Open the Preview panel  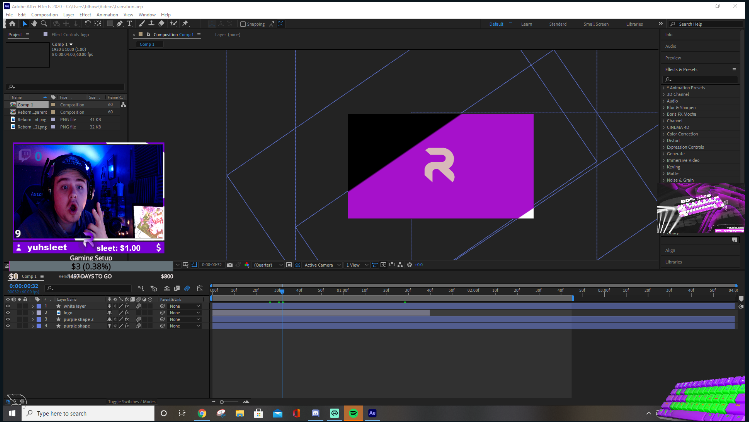pyautogui.click(x=673, y=58)
